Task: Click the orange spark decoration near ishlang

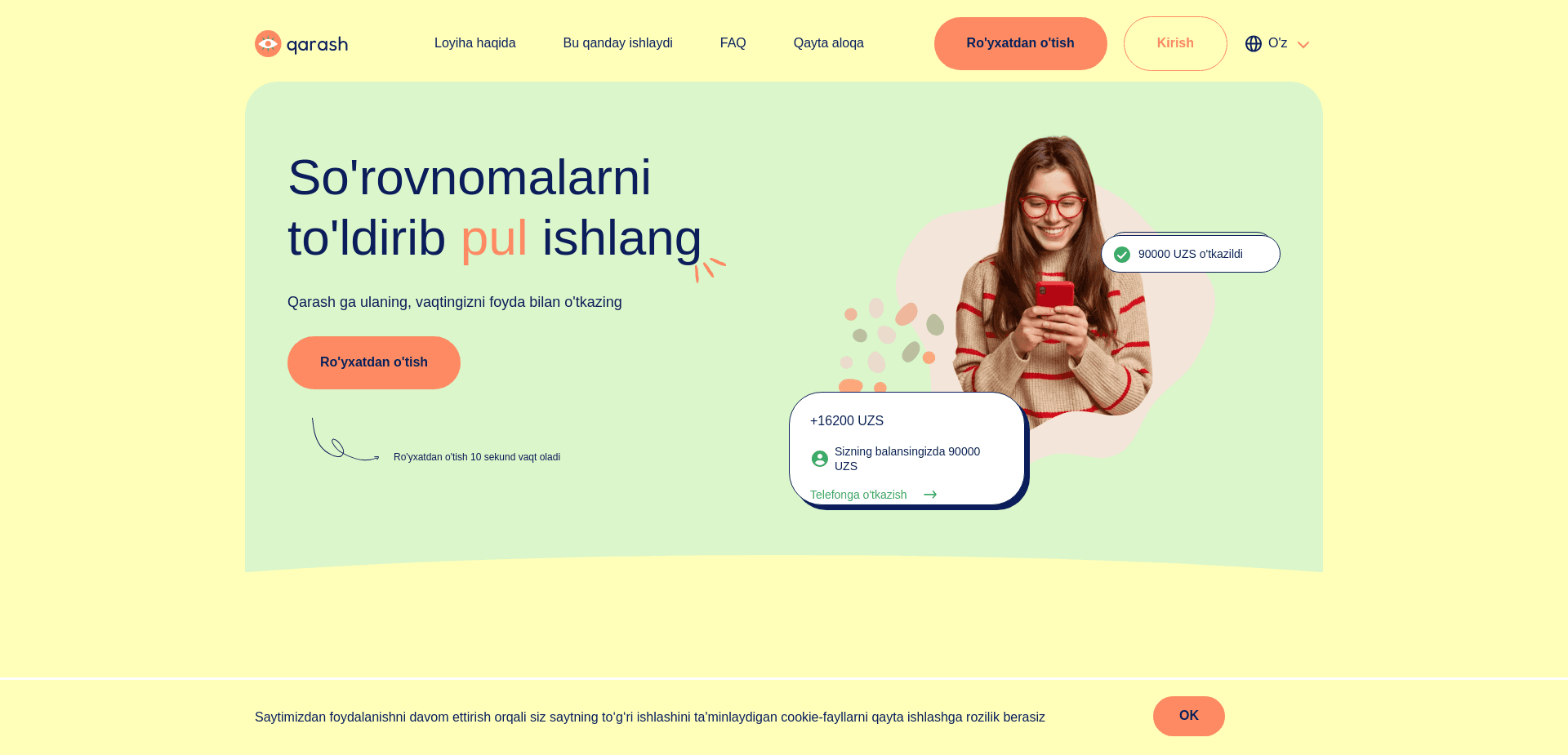Action: [x=710, y=269]
